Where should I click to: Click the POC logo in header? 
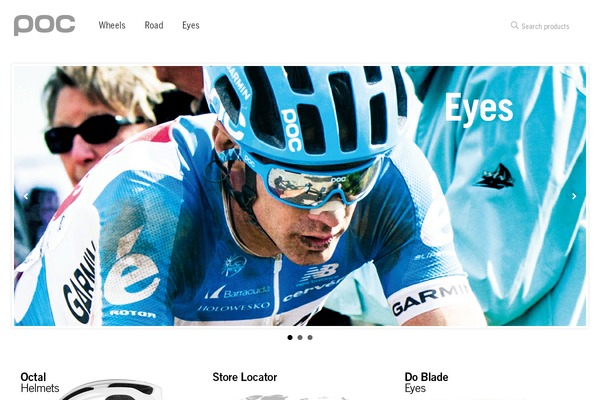pyautogui.click(x=44, y=25)
